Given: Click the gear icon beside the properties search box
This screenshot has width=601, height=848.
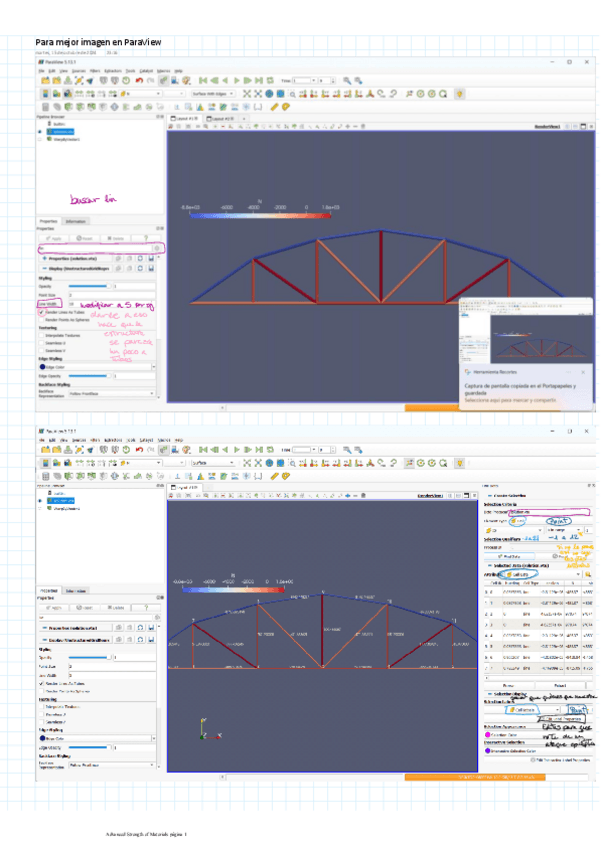Looking at the screenshot, I should pos(157,247).
